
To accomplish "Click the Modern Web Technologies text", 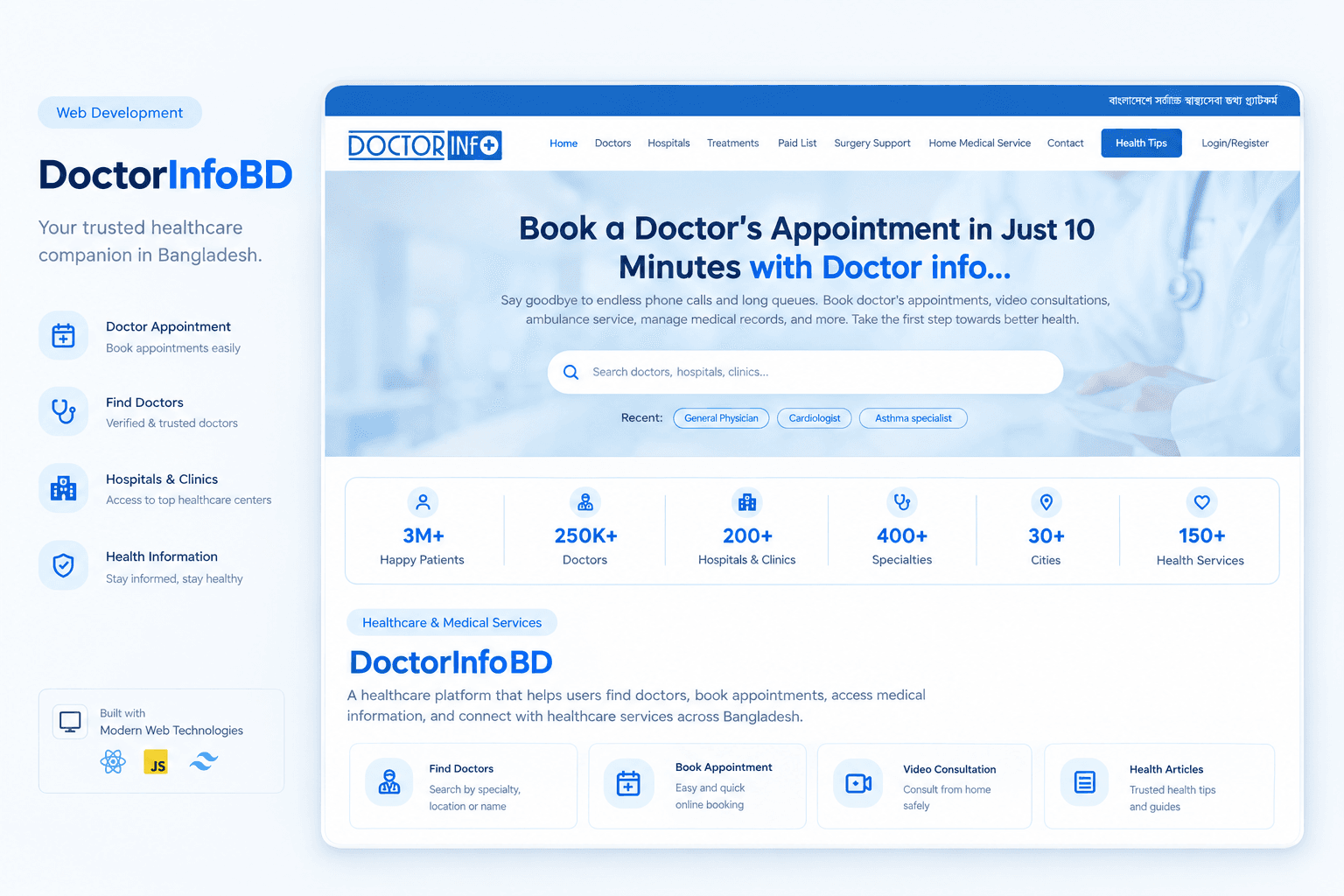I will pyautogui.click(x=171, y=731).
